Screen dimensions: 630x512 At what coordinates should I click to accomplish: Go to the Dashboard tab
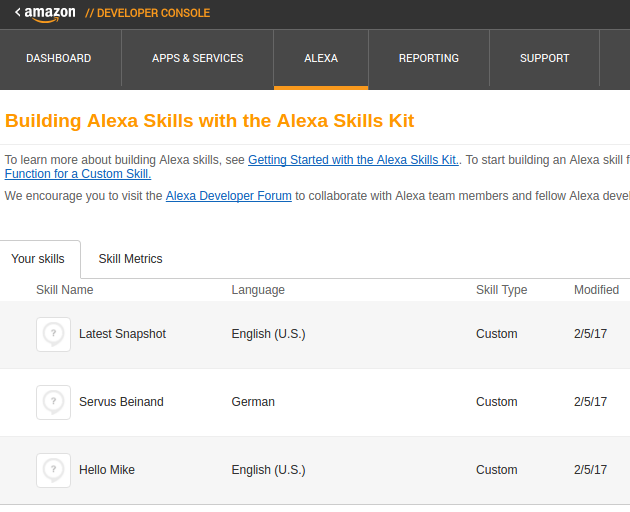tap(59, 58)
